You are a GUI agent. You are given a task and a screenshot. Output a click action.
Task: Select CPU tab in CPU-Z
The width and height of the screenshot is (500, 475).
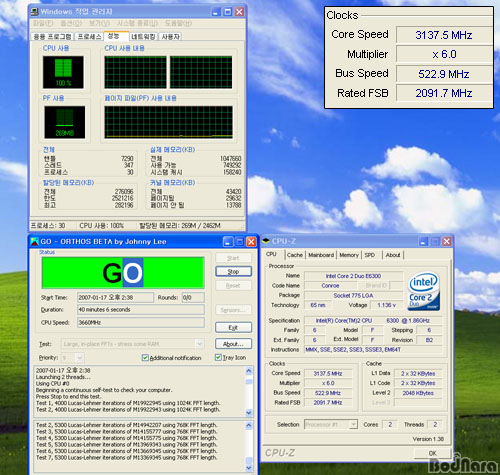271,254
